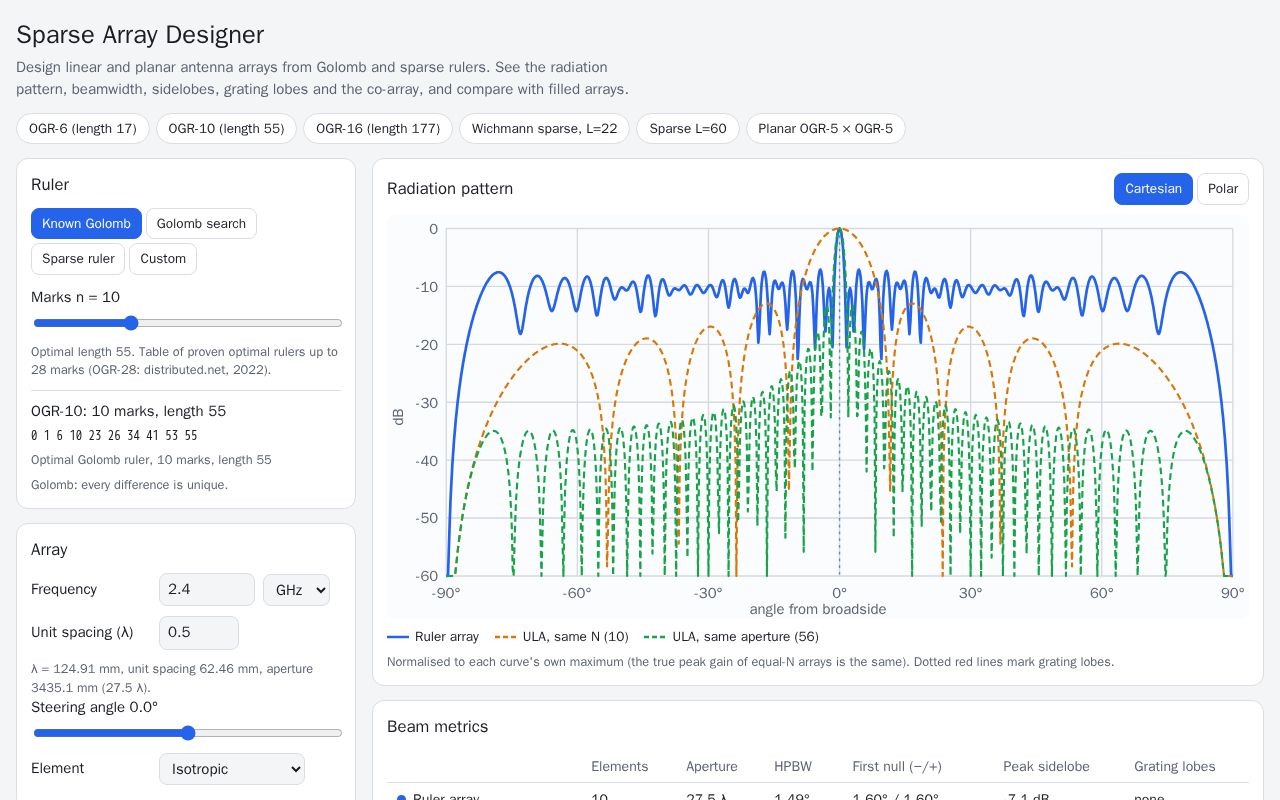Image resolution: width=1280 pixels, height=800 pixels.
Task: Adjust the Steering angle slider
Action: point(188,733)
